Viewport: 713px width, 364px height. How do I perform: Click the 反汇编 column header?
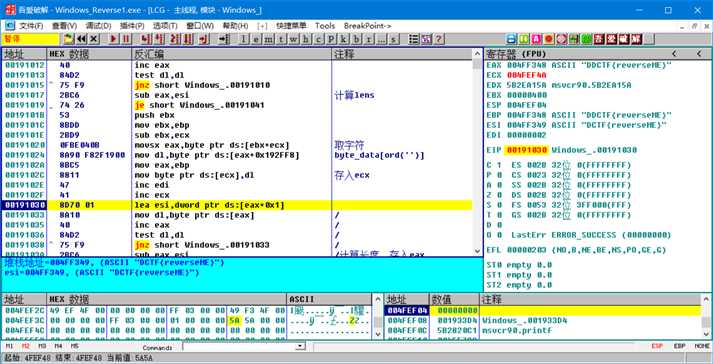[x=231, y=54]
